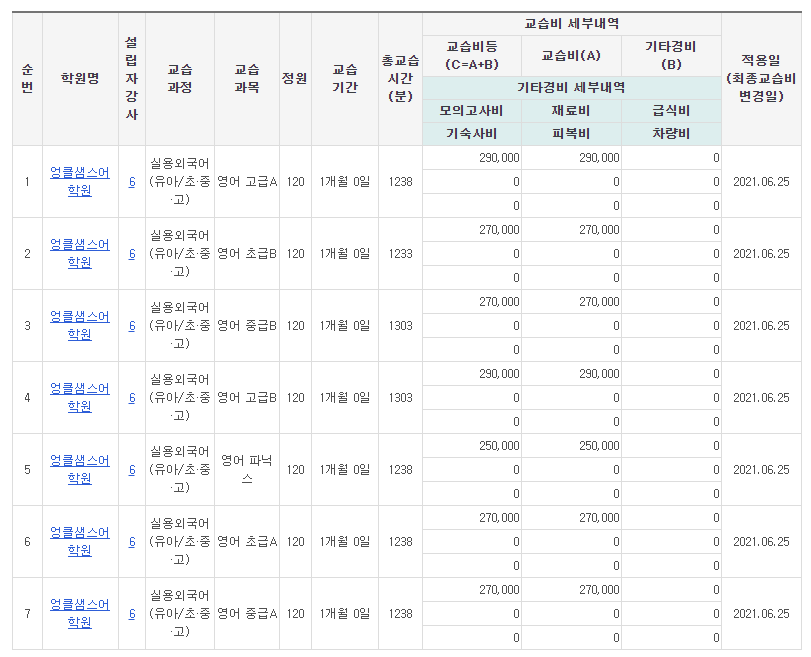Open the 엉클샘스어학원 link in row 1

pyautogui.click(x=80, y=181)
